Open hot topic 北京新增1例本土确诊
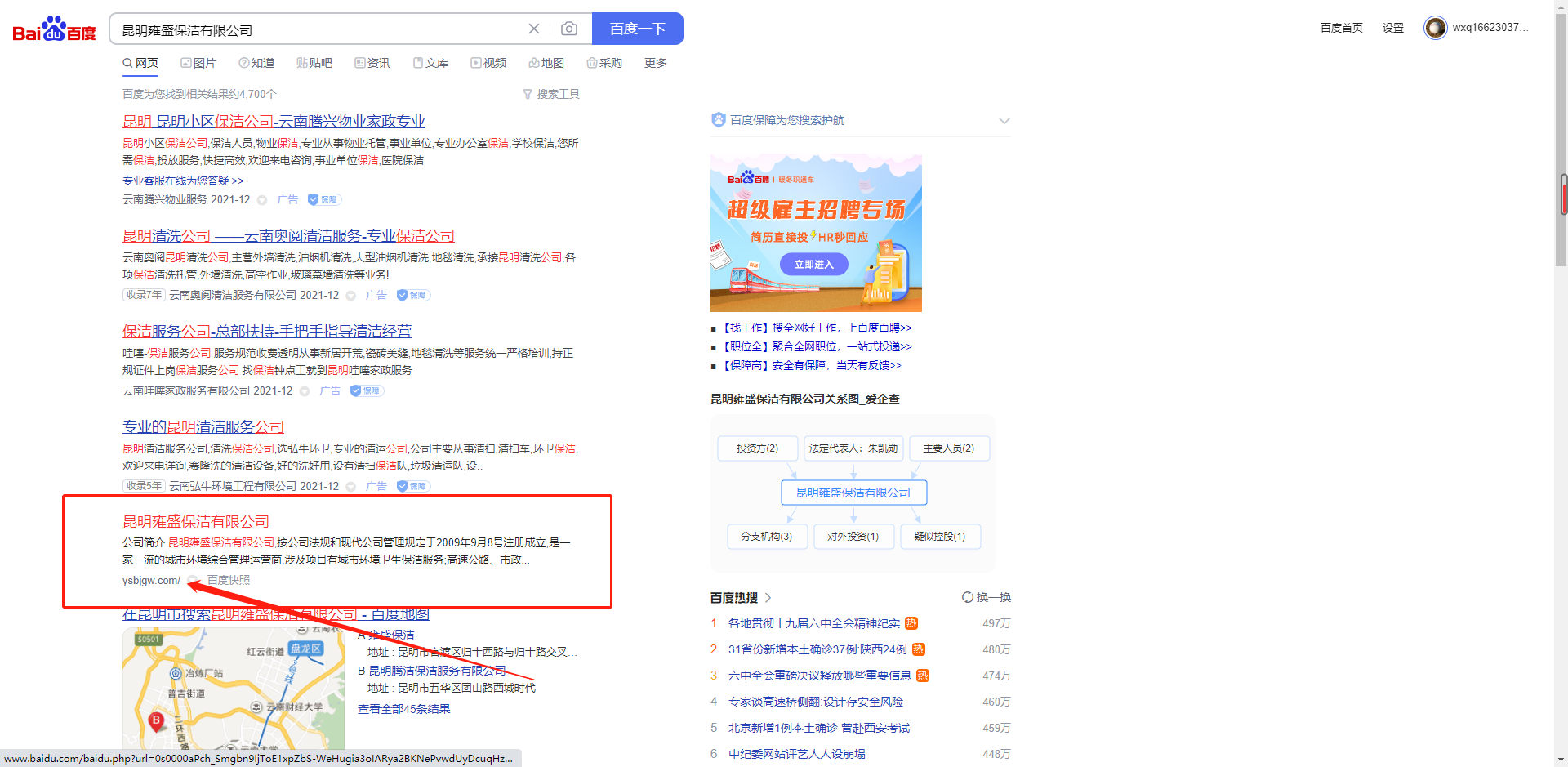 (818, 728)
